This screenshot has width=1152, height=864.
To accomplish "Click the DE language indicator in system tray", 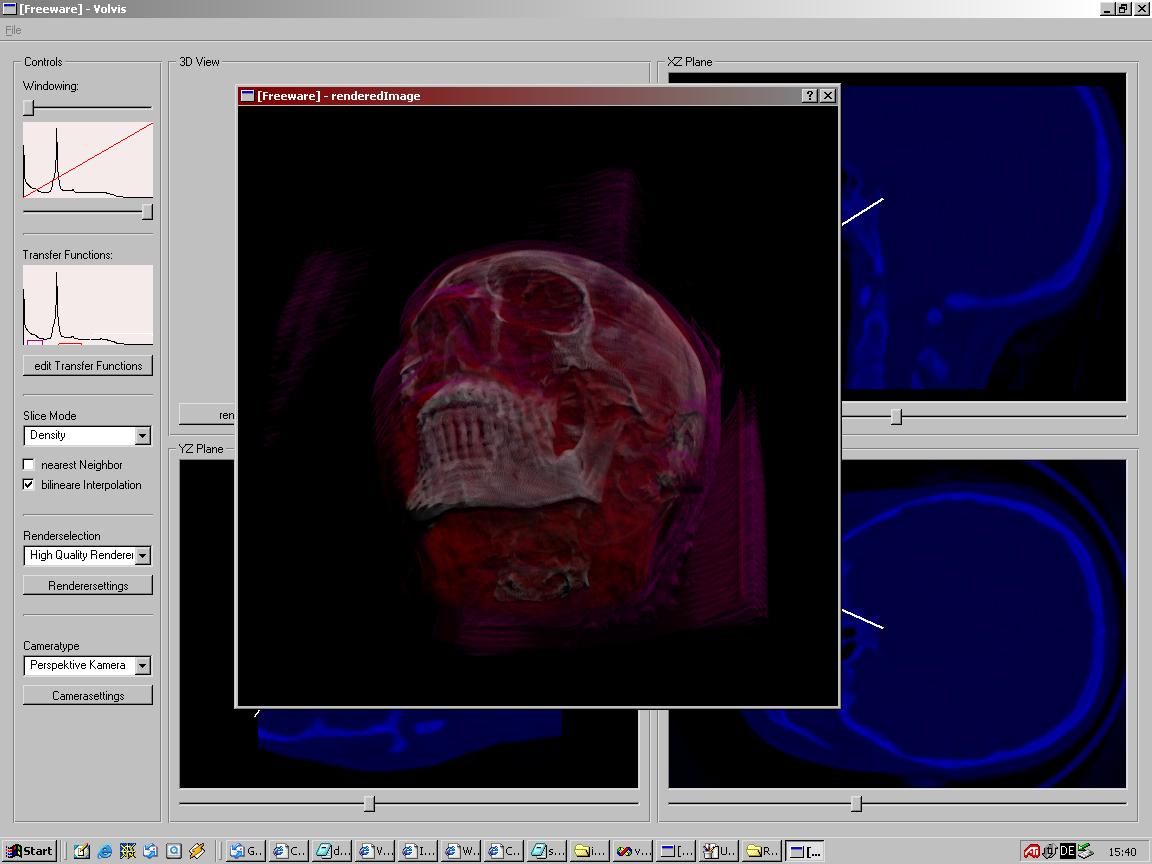I will (1067, 851).
